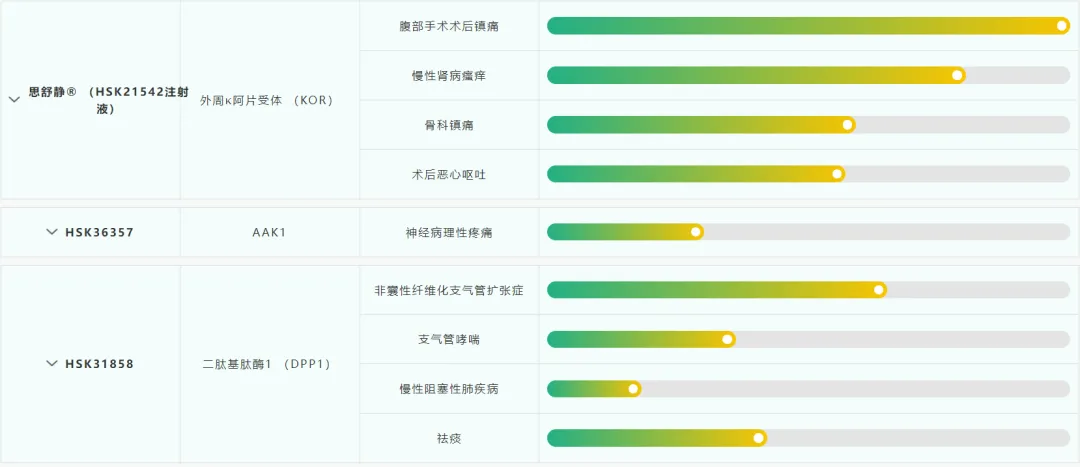Click the 慢性阻塞性肺疾病 progress bar handle
The image size is (1080, 467).
[633, 389]
